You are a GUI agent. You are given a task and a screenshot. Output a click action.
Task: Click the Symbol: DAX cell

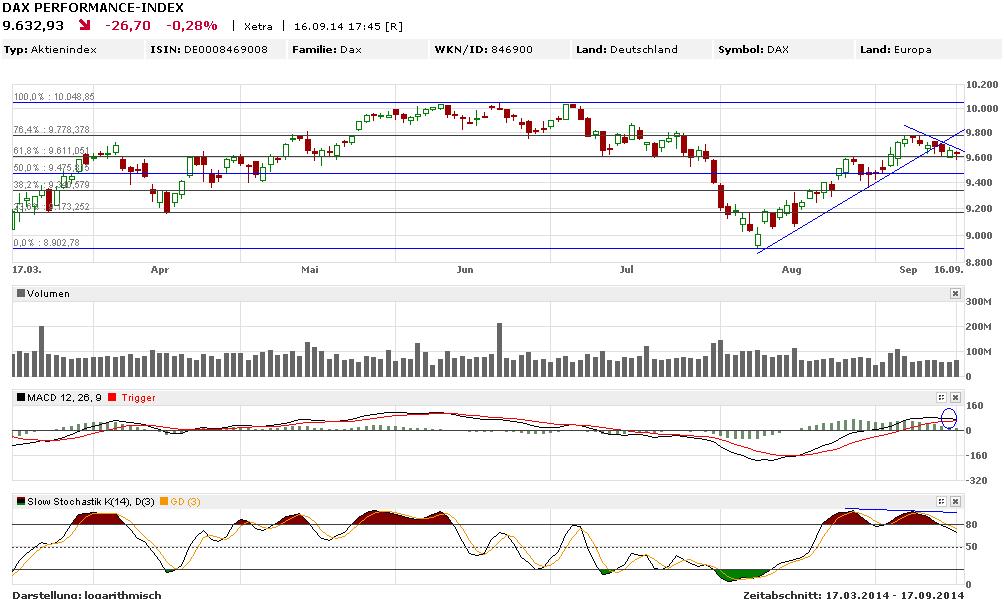(784, 49)
